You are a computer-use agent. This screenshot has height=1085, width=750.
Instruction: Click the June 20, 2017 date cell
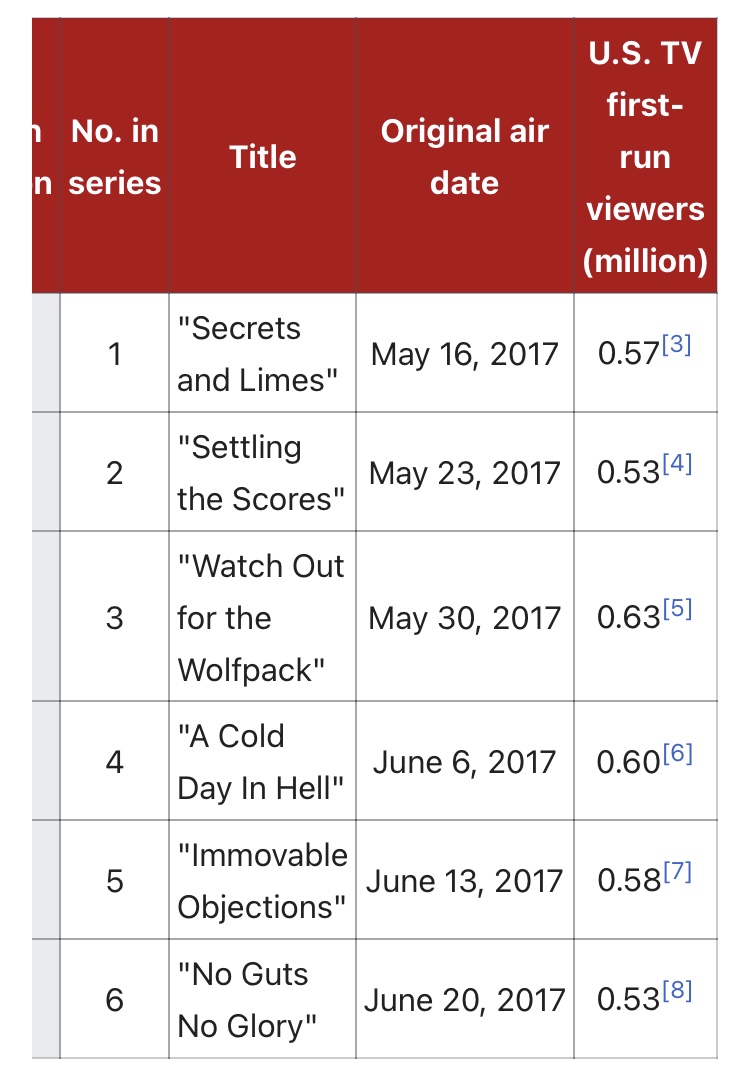pyautogui.click(x=465, y=999)
